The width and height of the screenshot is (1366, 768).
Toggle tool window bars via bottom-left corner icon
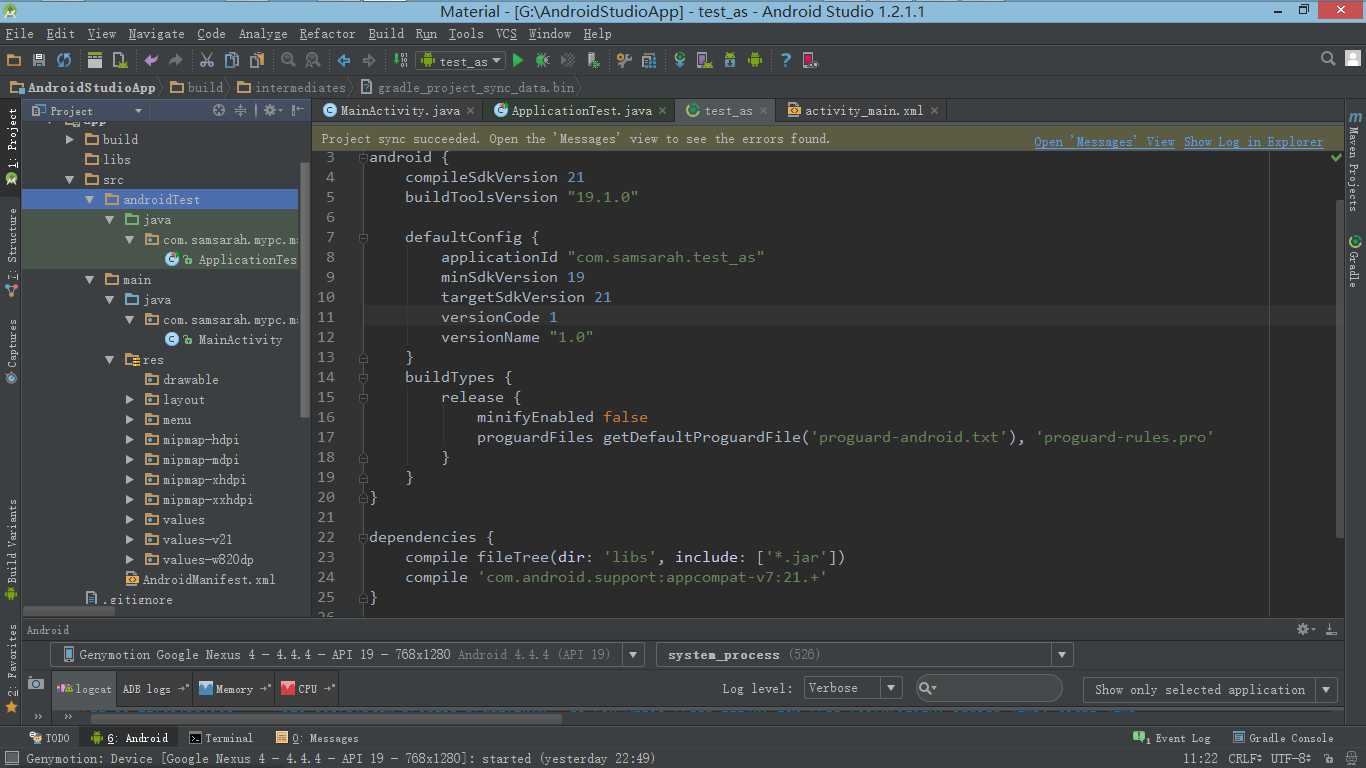11,759
